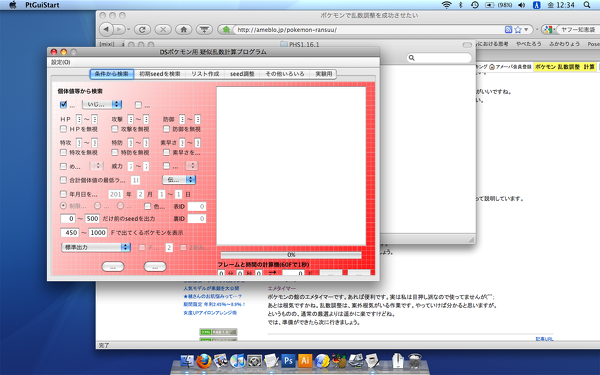Open the PtGuiStart application menu
This screenshot has width=600, height=375.
(42, 5)
